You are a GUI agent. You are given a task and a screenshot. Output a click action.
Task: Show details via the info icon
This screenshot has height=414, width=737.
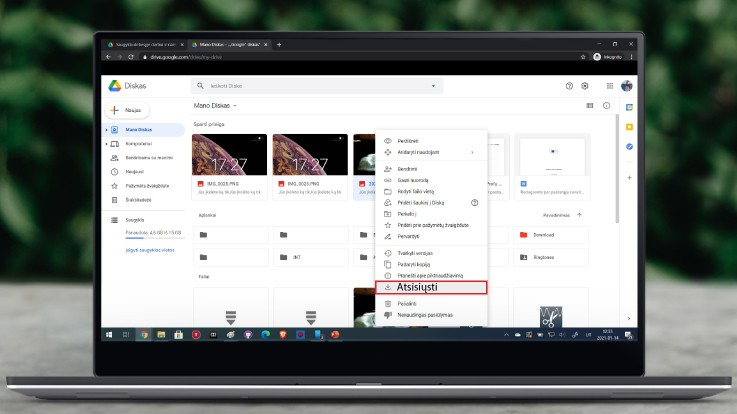(x=606, y=105)
